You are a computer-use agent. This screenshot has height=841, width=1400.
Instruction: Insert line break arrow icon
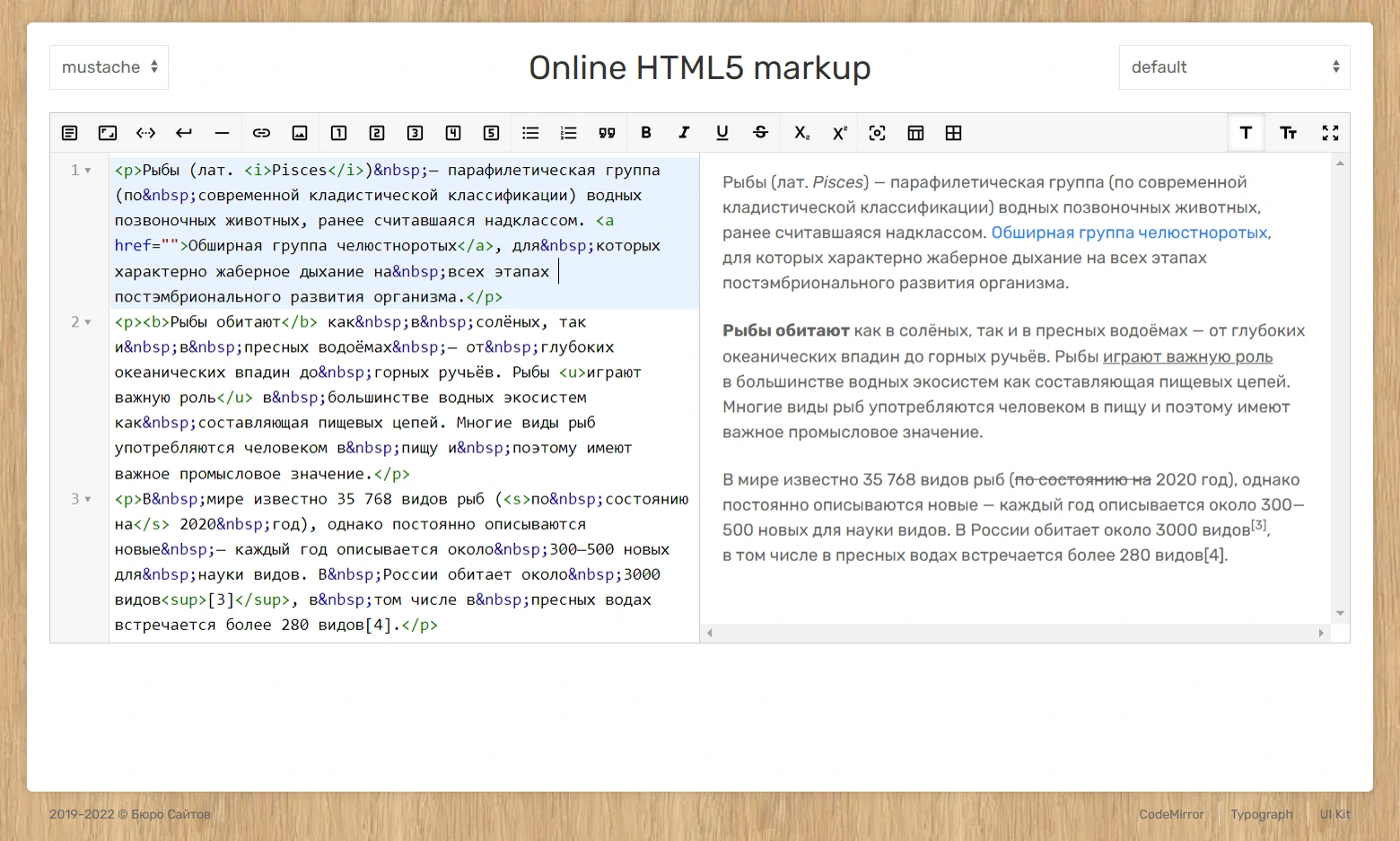pos(184,133)
